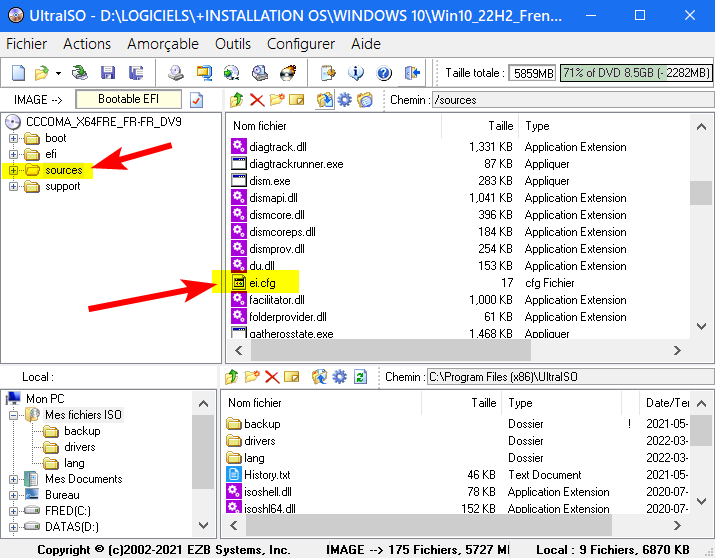This screenshot has height=558, width=715.
Task: Save the image with floppy icon
Action: [108, 73]
